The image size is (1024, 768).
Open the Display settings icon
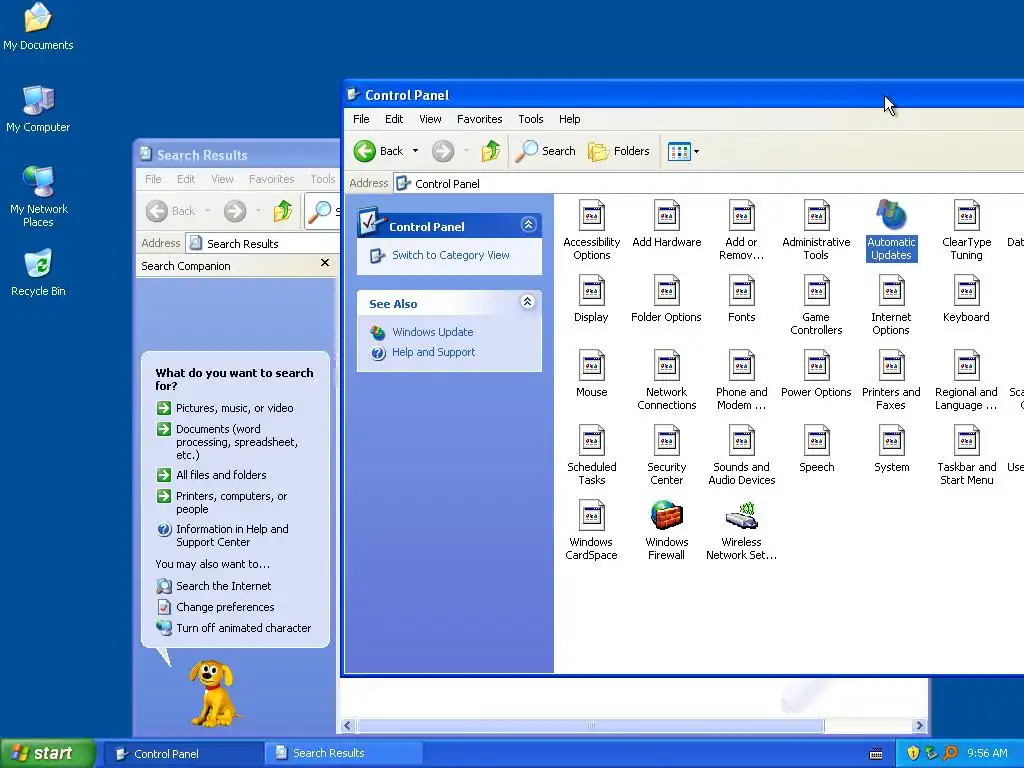pos(591,299)
